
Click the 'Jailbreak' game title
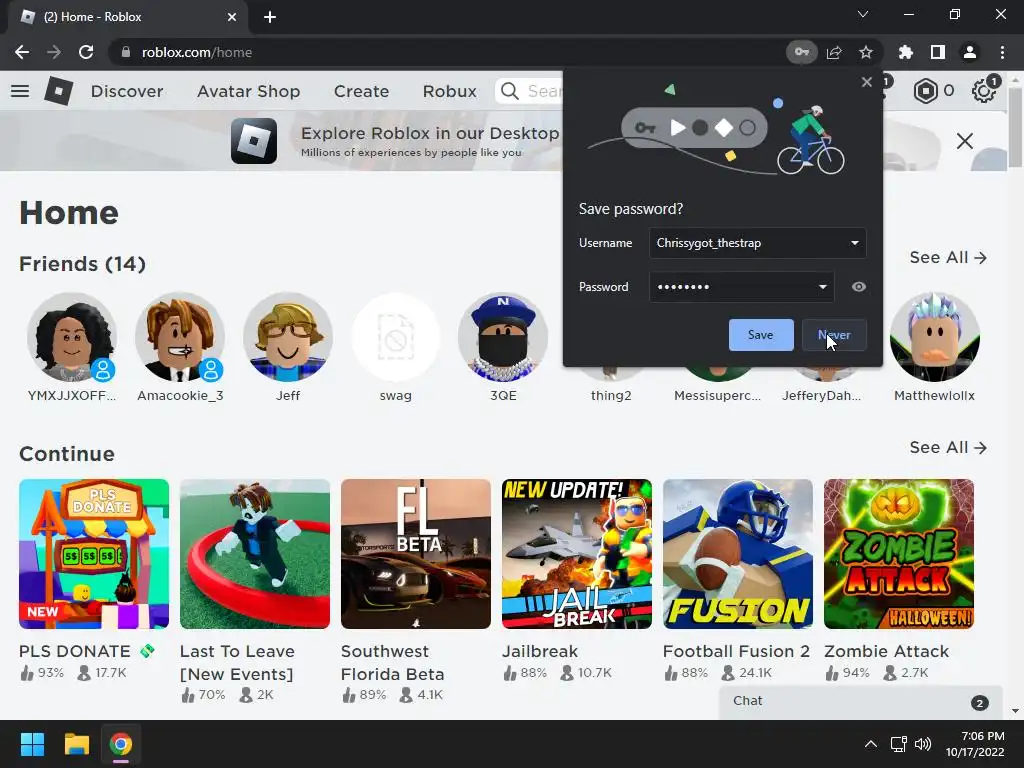pos(539,651)
